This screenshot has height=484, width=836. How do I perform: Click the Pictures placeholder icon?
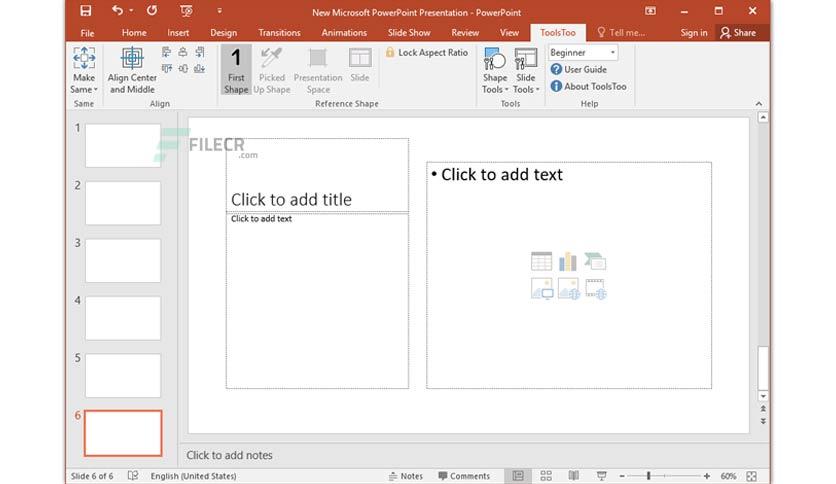(541, 288)
